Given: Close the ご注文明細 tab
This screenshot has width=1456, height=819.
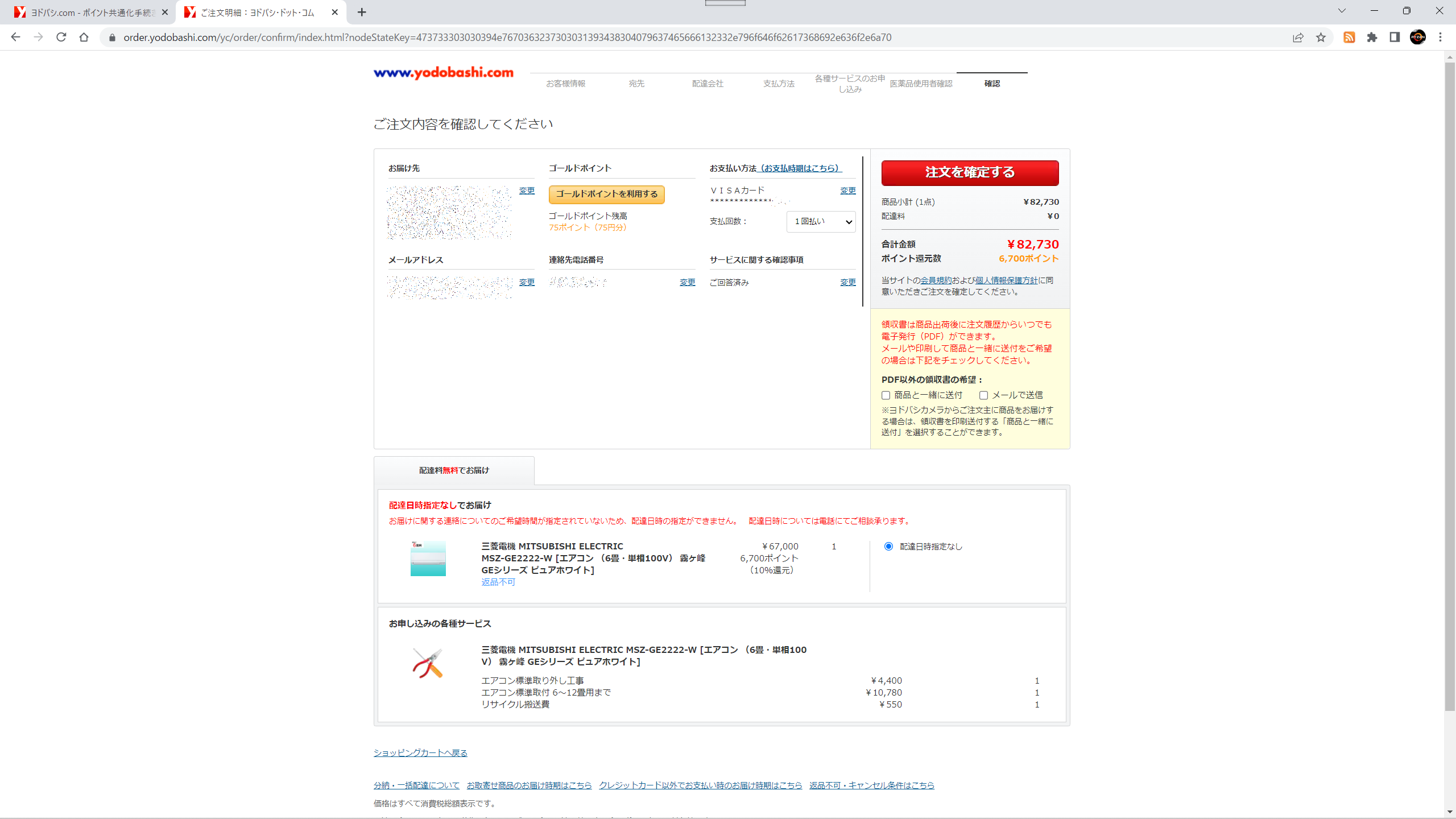Looking at the screenshot, I should [335, 12].
